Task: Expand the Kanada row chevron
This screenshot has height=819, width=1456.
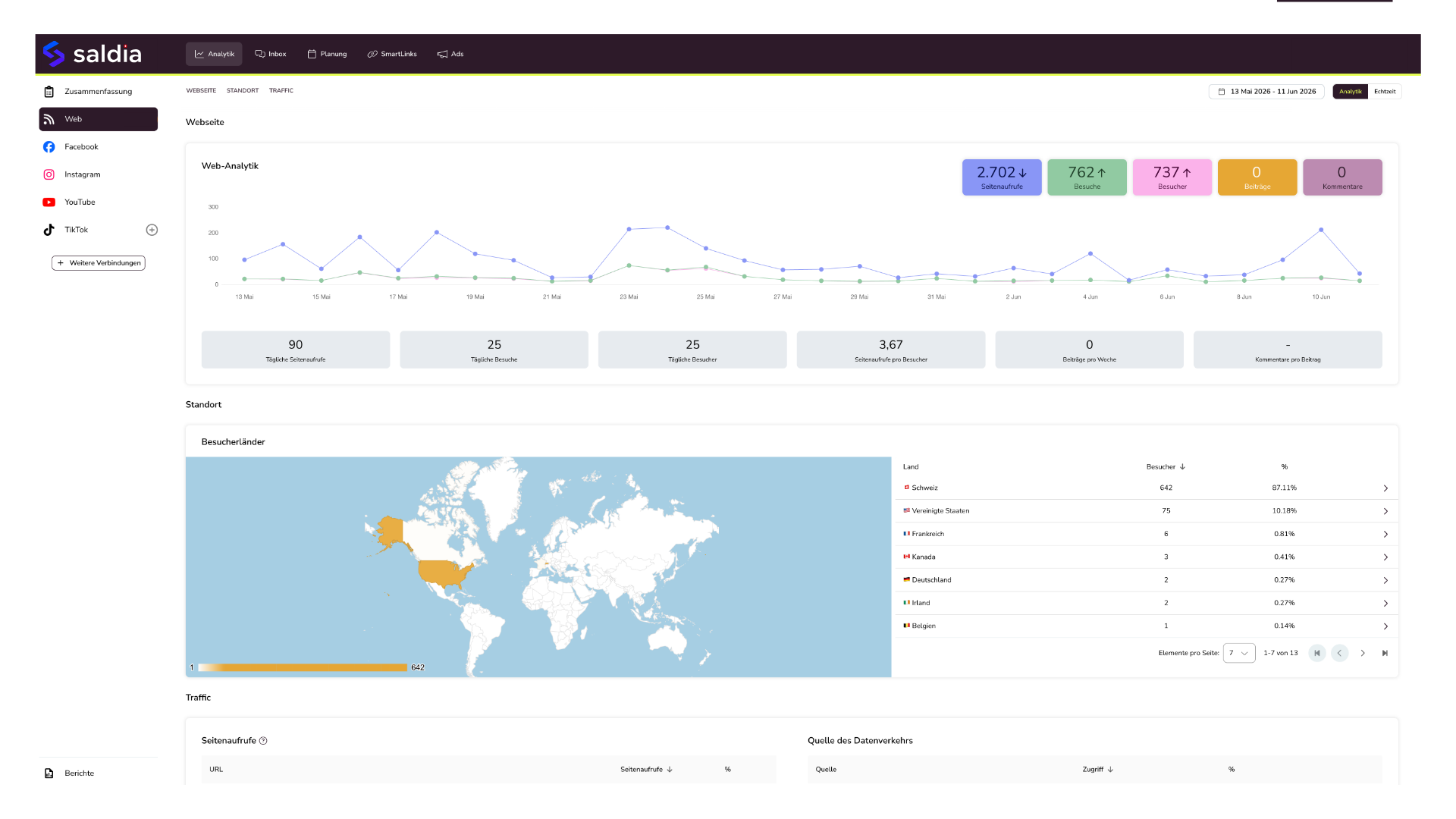Action: point(1385,557)
